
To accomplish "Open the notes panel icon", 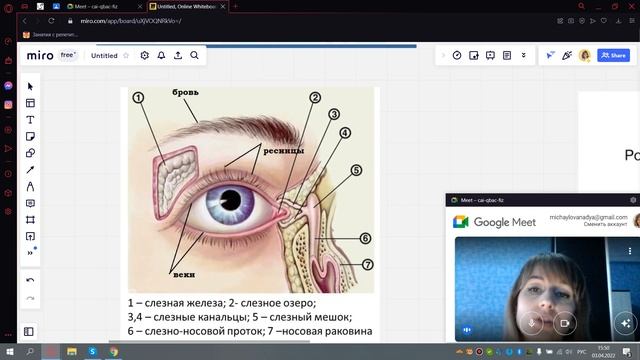I will point(507,55).
